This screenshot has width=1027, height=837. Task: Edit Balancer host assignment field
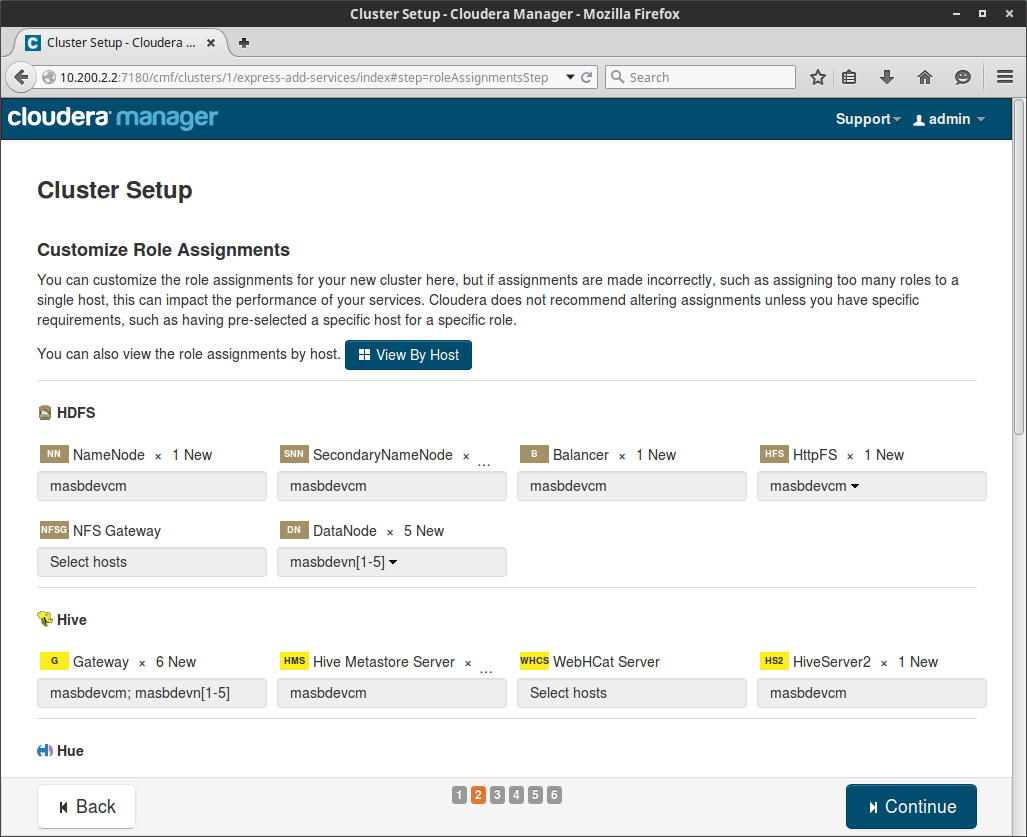631,486
